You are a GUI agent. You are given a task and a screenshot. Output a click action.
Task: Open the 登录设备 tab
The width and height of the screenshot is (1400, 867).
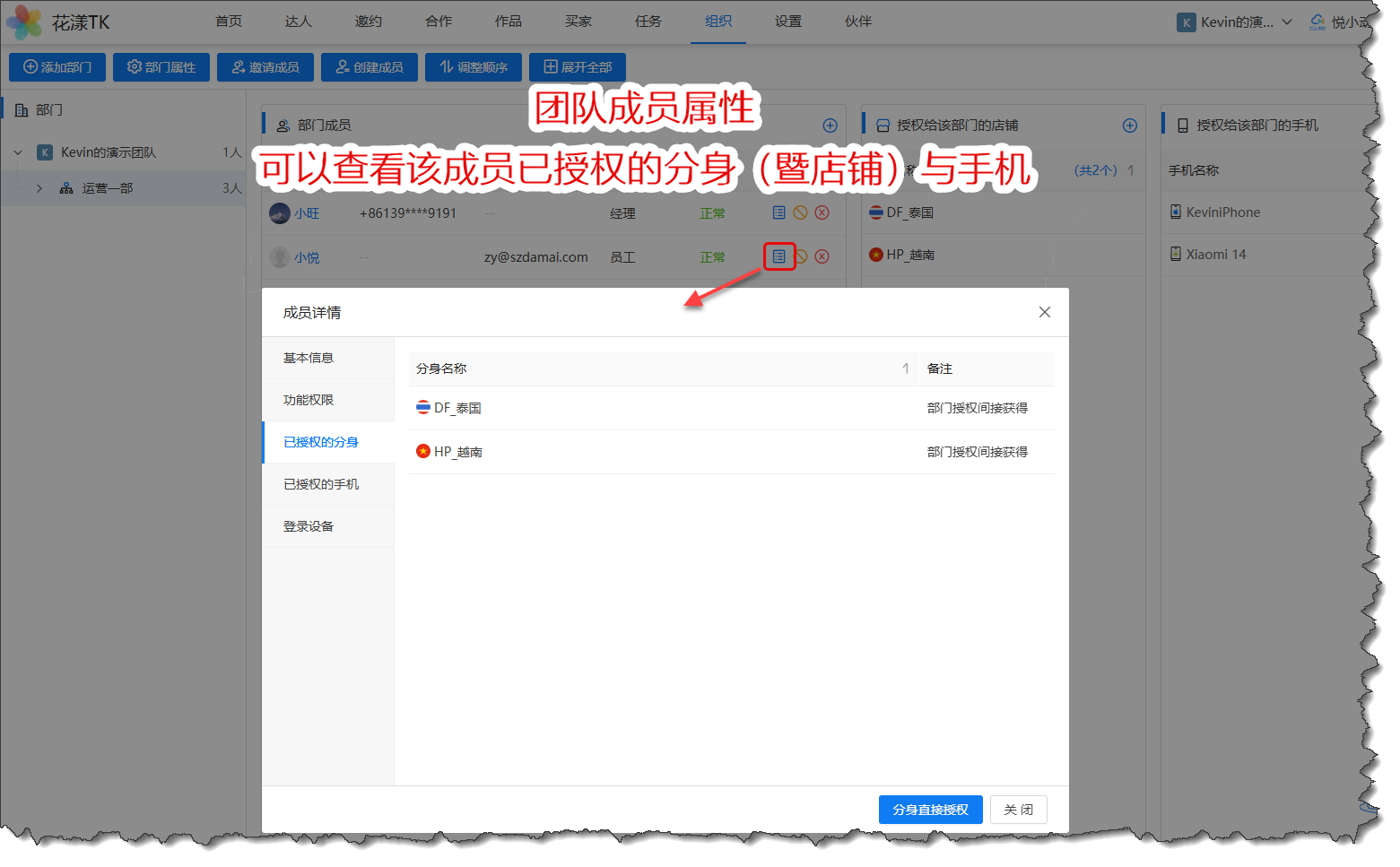(309, 526)
